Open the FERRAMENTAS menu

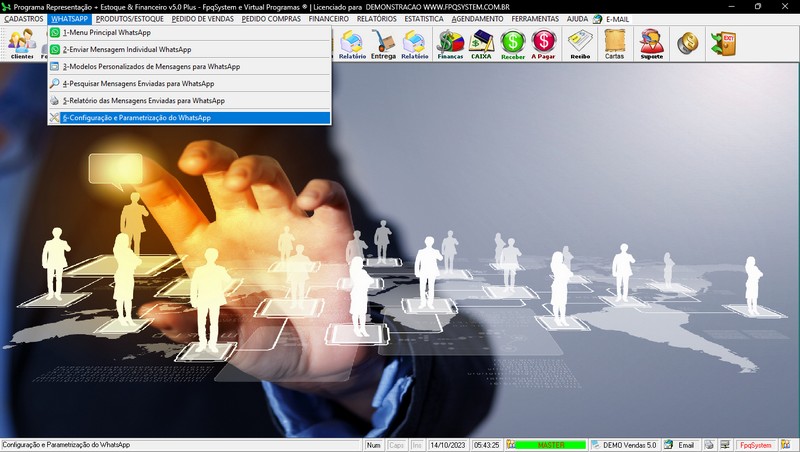(x=535, y=19)
